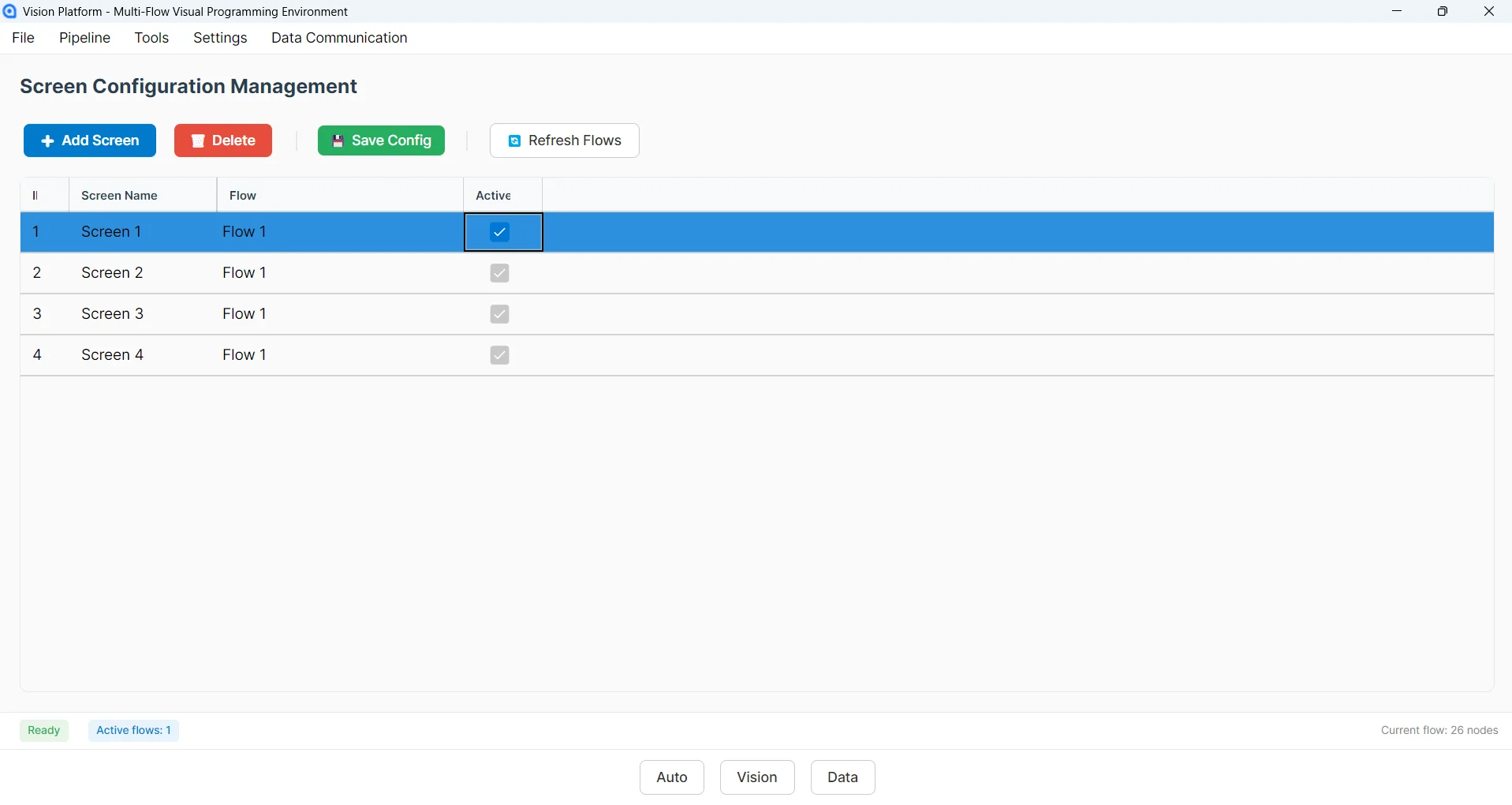Open the Settings menu

pyautogui.click(x=220, y=38)
